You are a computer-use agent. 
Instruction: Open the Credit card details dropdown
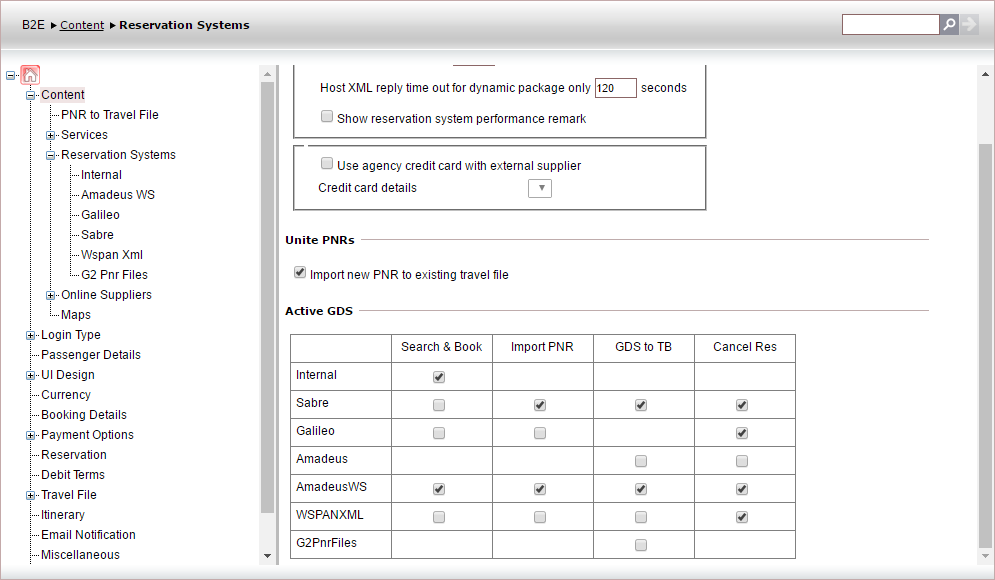pos(540,188)
